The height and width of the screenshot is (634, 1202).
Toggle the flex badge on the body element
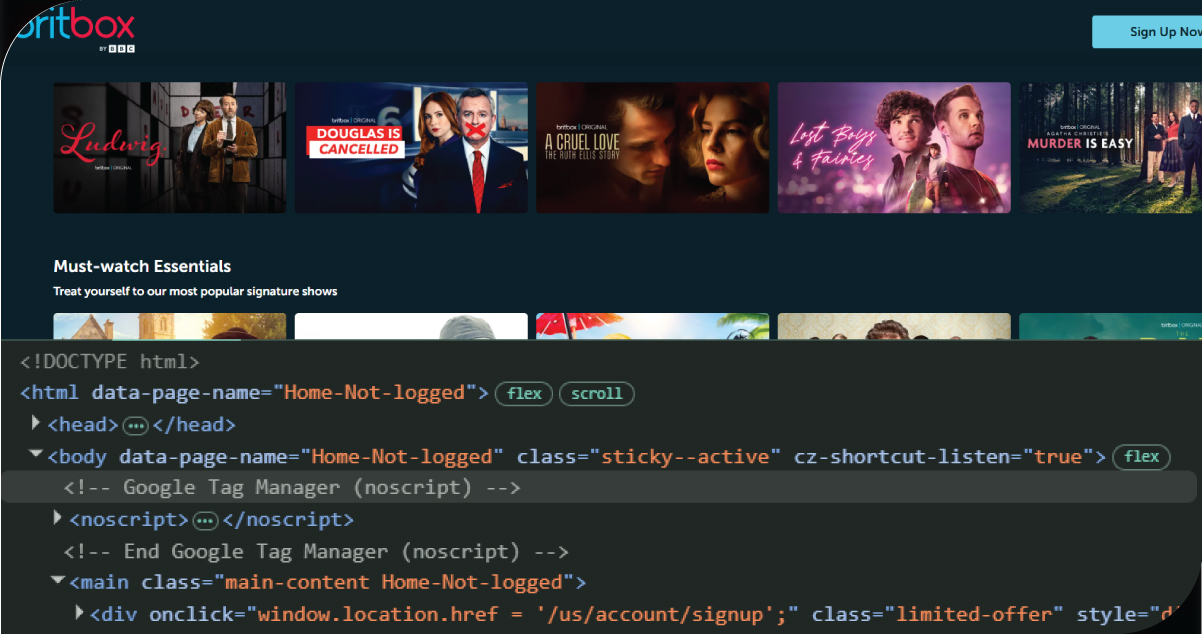(x=1141, y=457)
